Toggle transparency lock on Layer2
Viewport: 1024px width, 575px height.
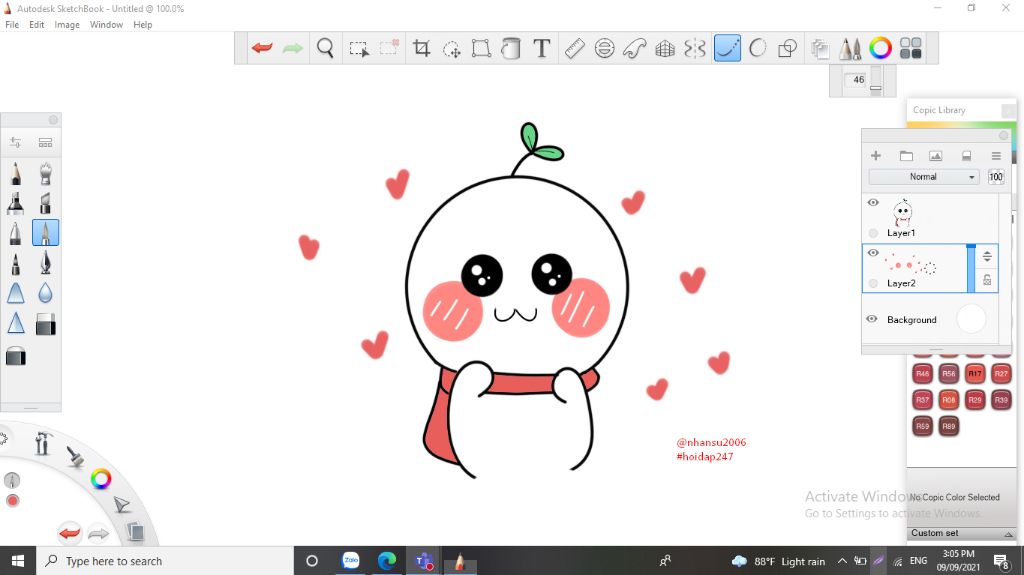tap(987, 280)
